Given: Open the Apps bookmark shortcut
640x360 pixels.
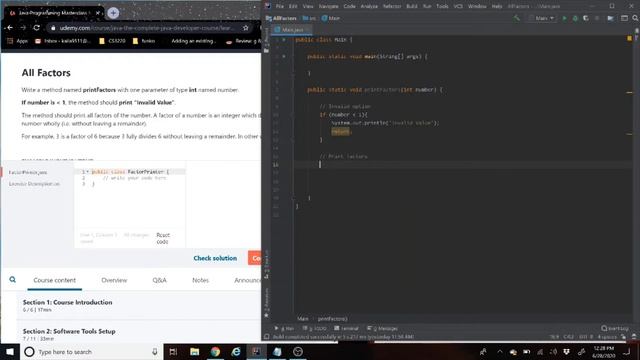Looking at the screenshot, I should point(18,41).
